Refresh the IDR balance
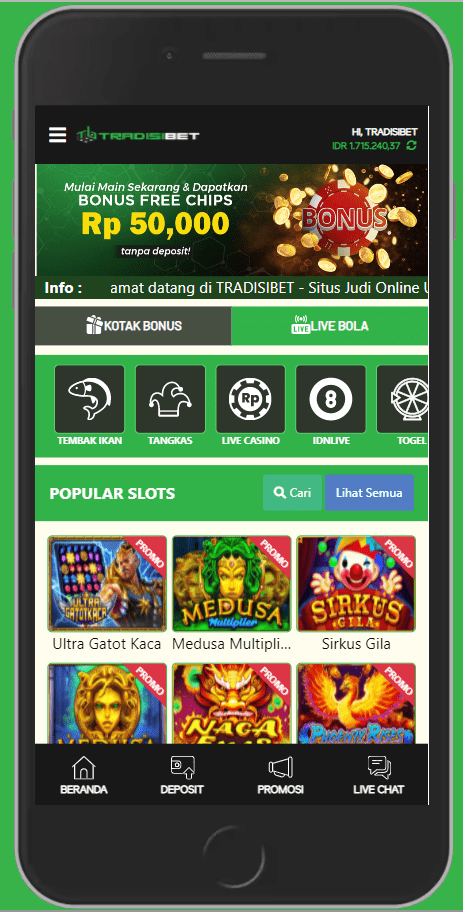This screenshot has height=912, width=463. point(412,145)
